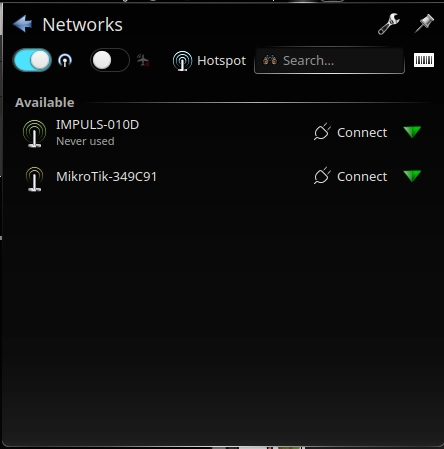Connect to MikroTik-349C91
The height and width of the screenshot is (449, 444).
coord(351,176)
